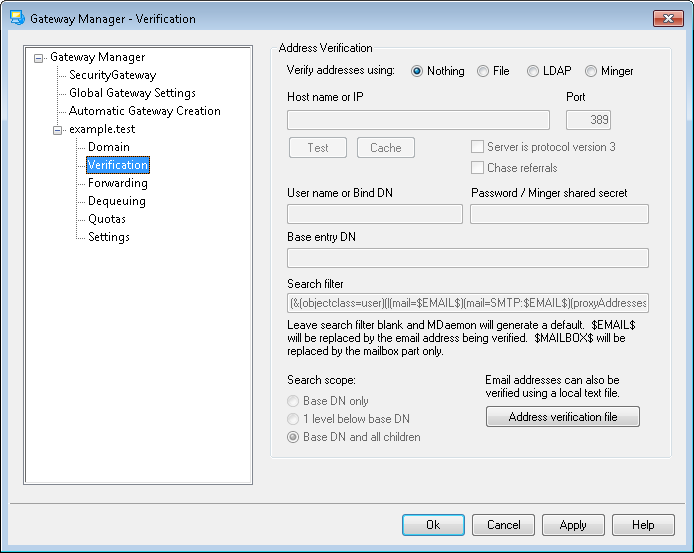Open Automatic Gateway Creation page
This screenshot has height=553, width=694.
(x=144, y=111)
